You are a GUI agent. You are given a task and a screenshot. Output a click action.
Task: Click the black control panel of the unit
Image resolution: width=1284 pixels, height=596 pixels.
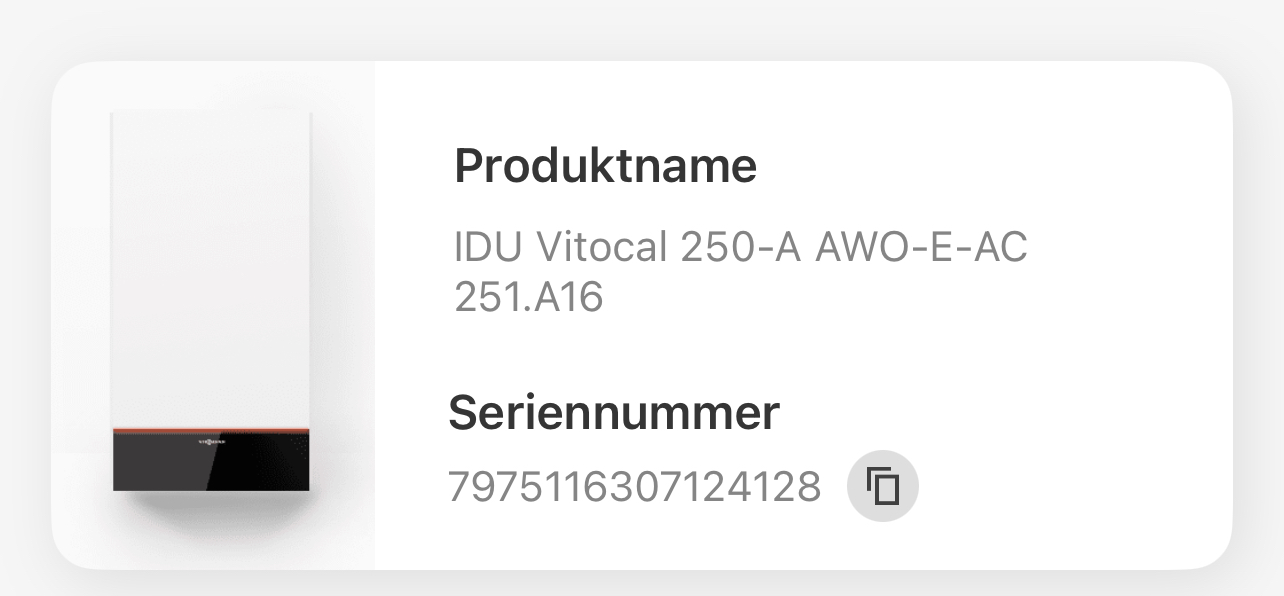tap(211, 462)
